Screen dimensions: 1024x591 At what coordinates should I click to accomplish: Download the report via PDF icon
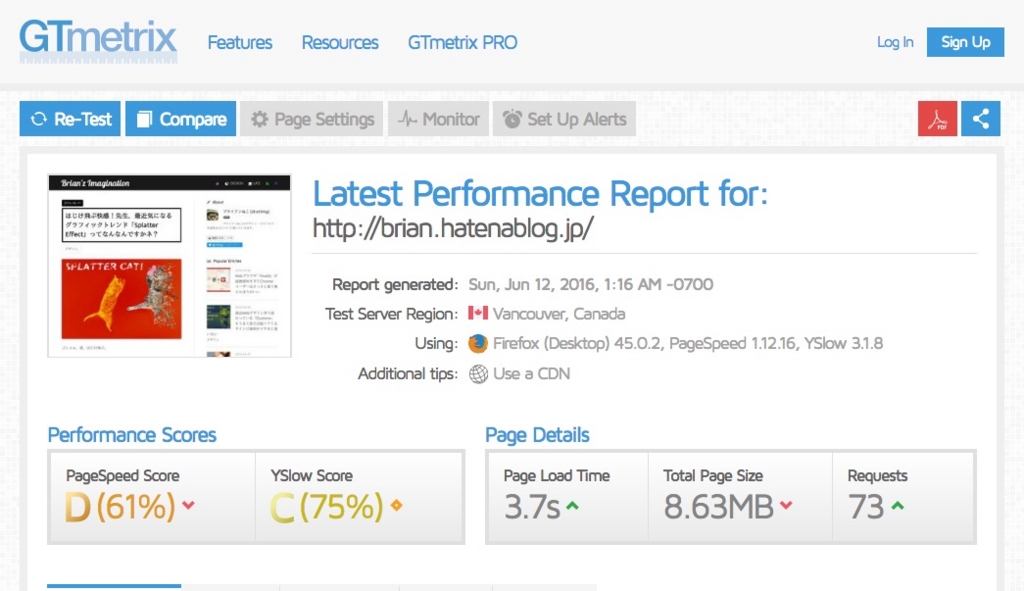(x=937, y=119)
